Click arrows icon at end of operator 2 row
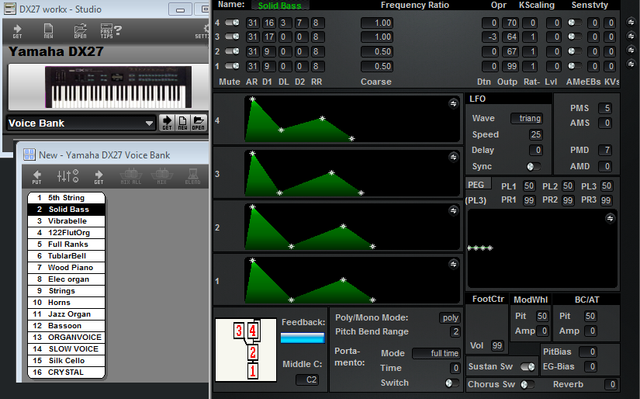The height and width of the screenshot is (399, 640). click(x=631, y=50)
